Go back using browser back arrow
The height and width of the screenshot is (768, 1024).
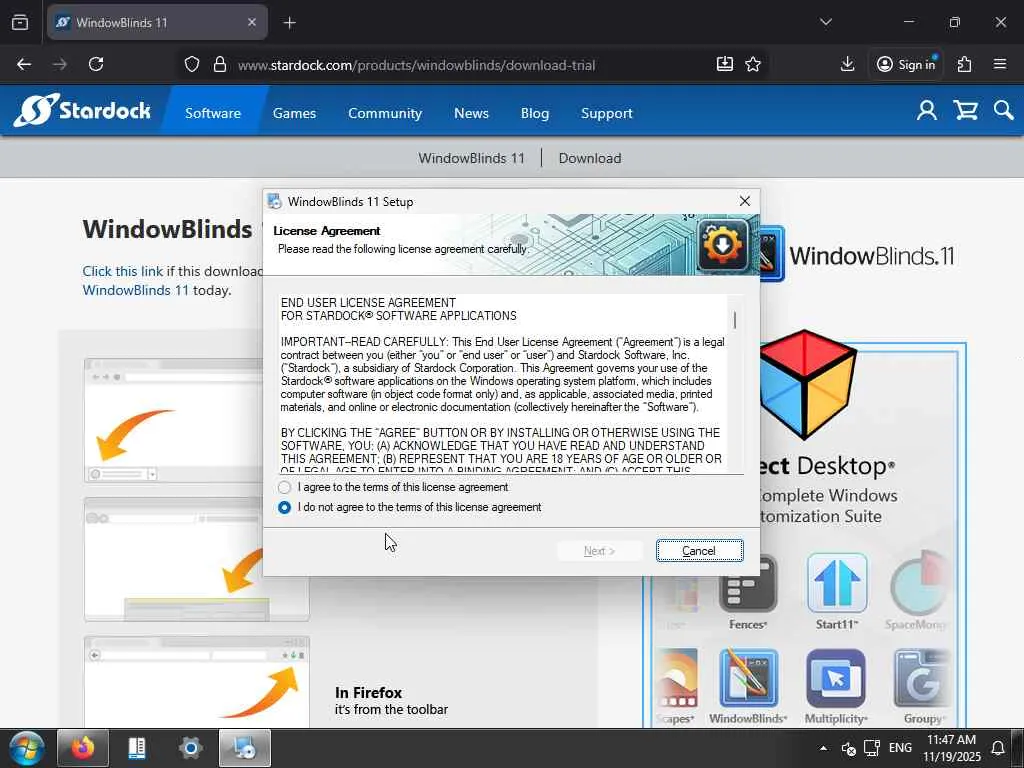click(x=24, y=64)
